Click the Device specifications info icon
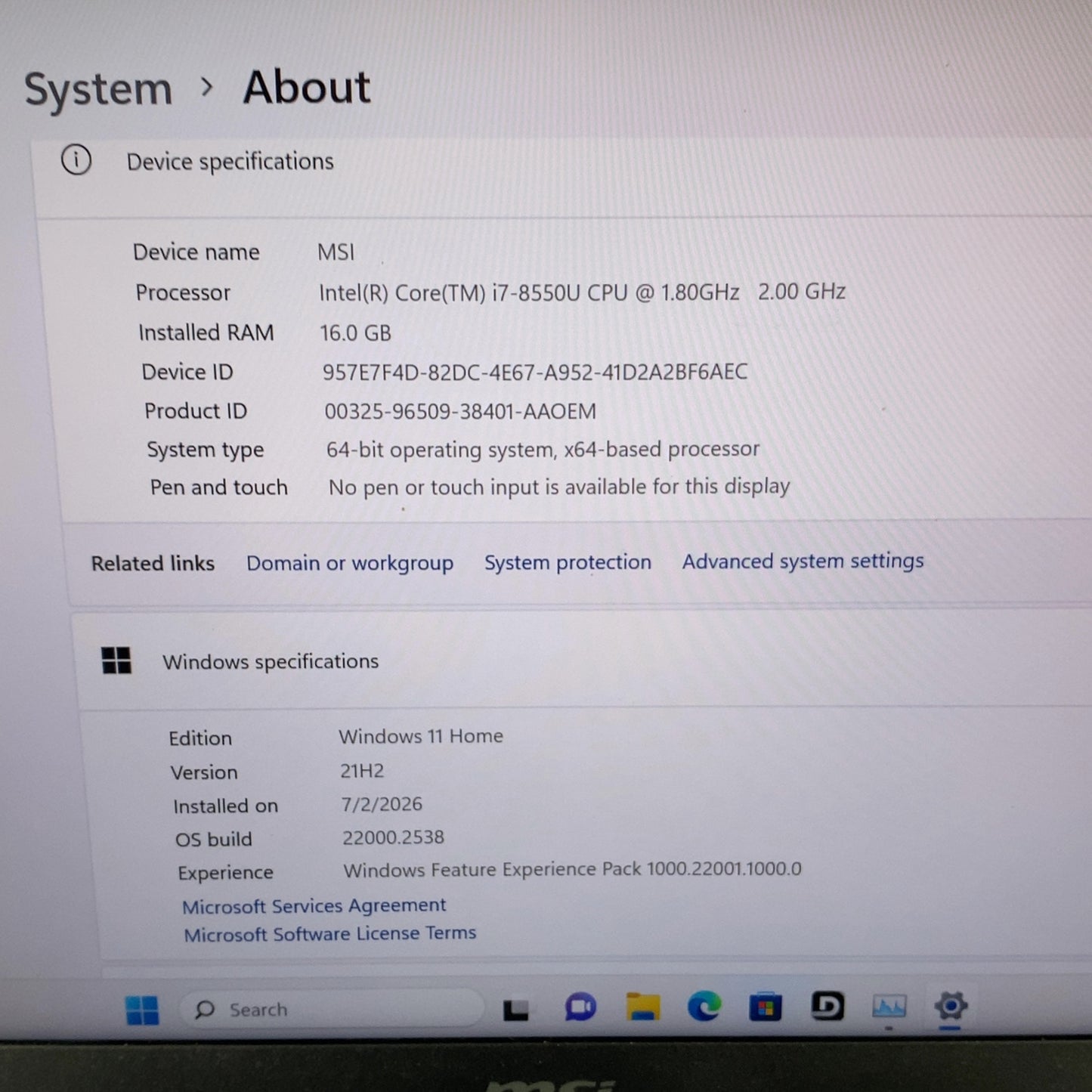Image resolution: width=1092 pixels, height=1092 pixels. (76, 160)
